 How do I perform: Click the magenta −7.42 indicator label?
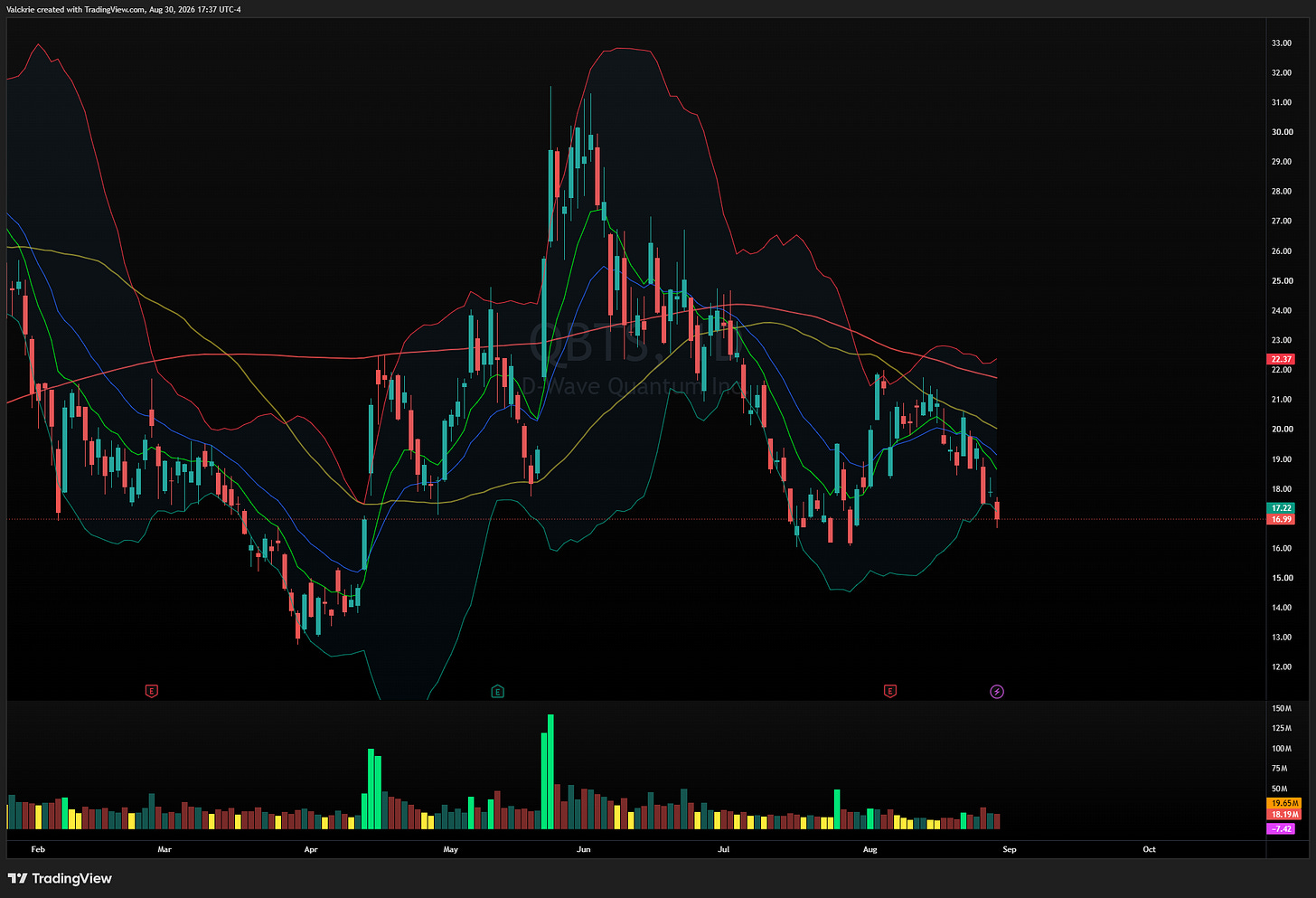tap(1282, 828)
